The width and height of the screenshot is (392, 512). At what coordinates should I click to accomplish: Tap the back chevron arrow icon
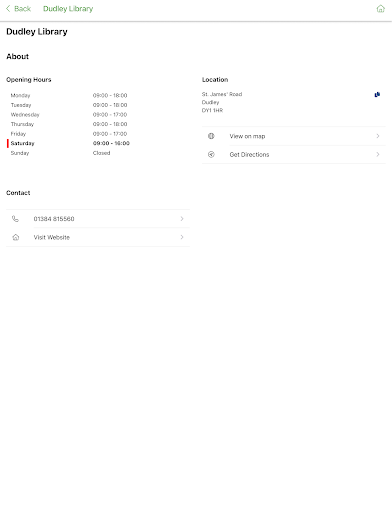pos(8,9)
